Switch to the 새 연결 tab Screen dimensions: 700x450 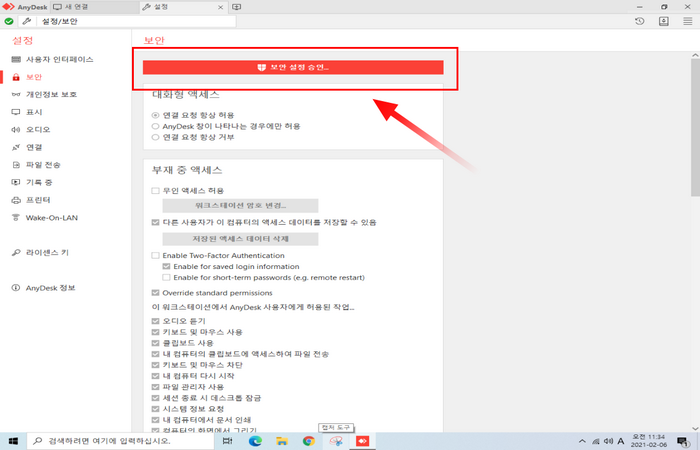[95, 7]
